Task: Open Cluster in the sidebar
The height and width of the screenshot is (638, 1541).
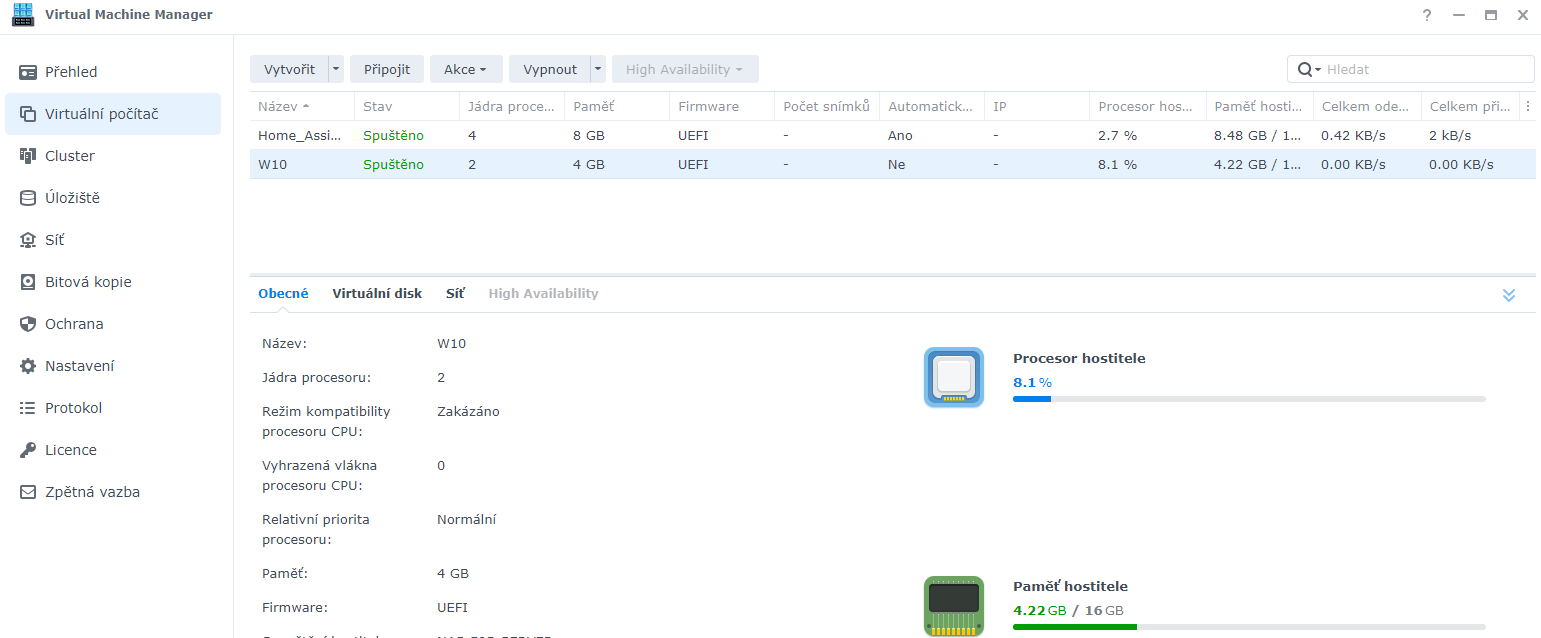Action: click(x=113, y=156)
